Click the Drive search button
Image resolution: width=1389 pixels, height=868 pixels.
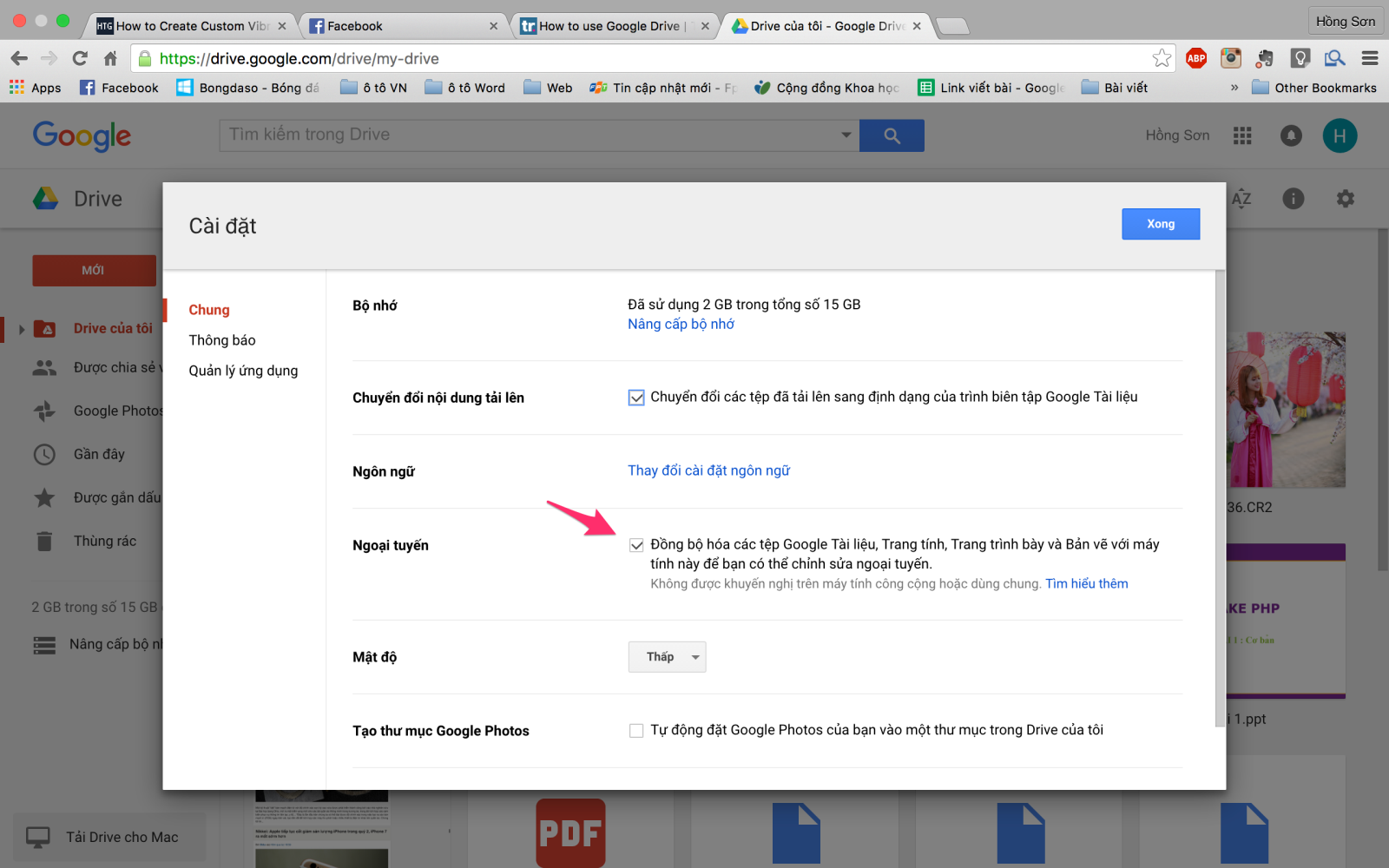[892, 135]
